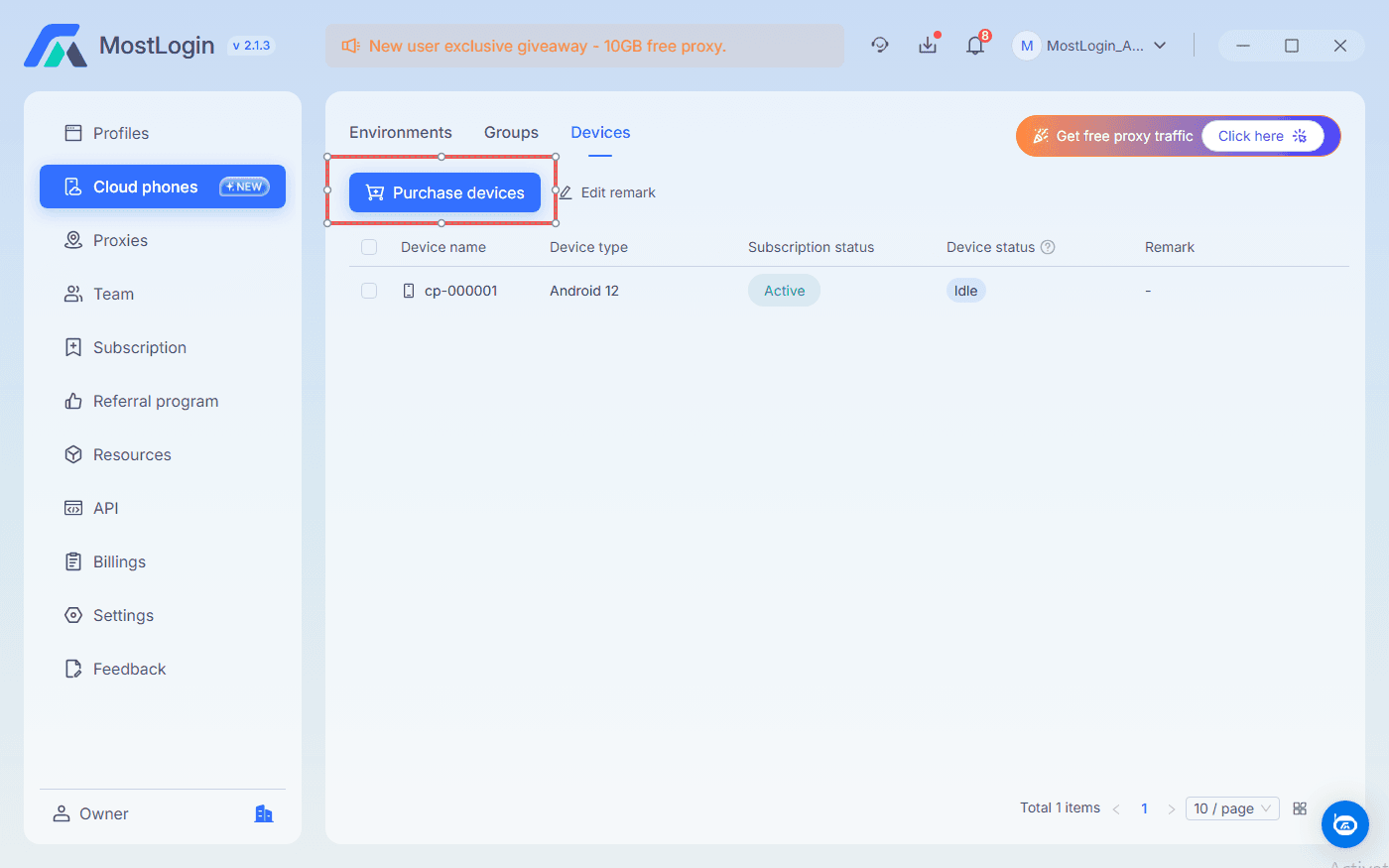The width and height of the screenshot is (1389, 868).
Task: Open the floating MostLogin assistant bubble
Action: (1345, 824)
